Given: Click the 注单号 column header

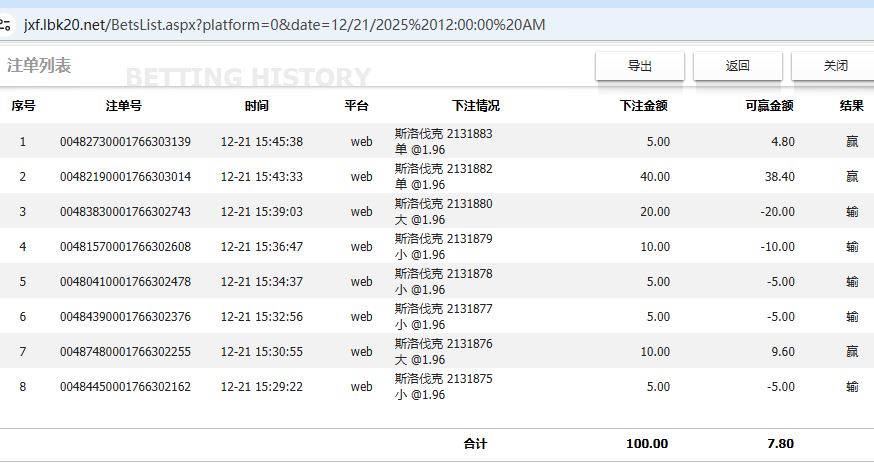Looking at the screenshot, I should point(124,105).
